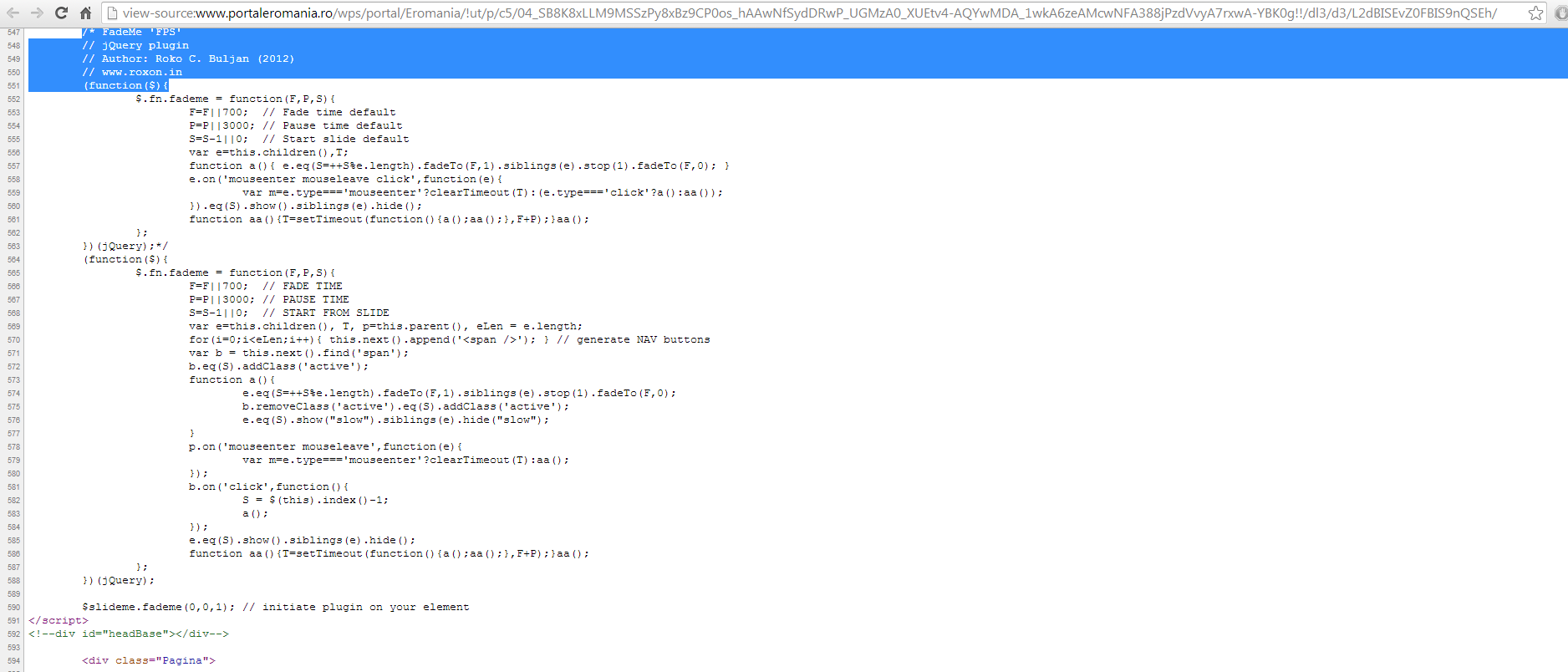This screenshot has width=1568, height=672.
Task: Click the 'e.on('mouseenter mouseleave click'' line
Action: 346,179
